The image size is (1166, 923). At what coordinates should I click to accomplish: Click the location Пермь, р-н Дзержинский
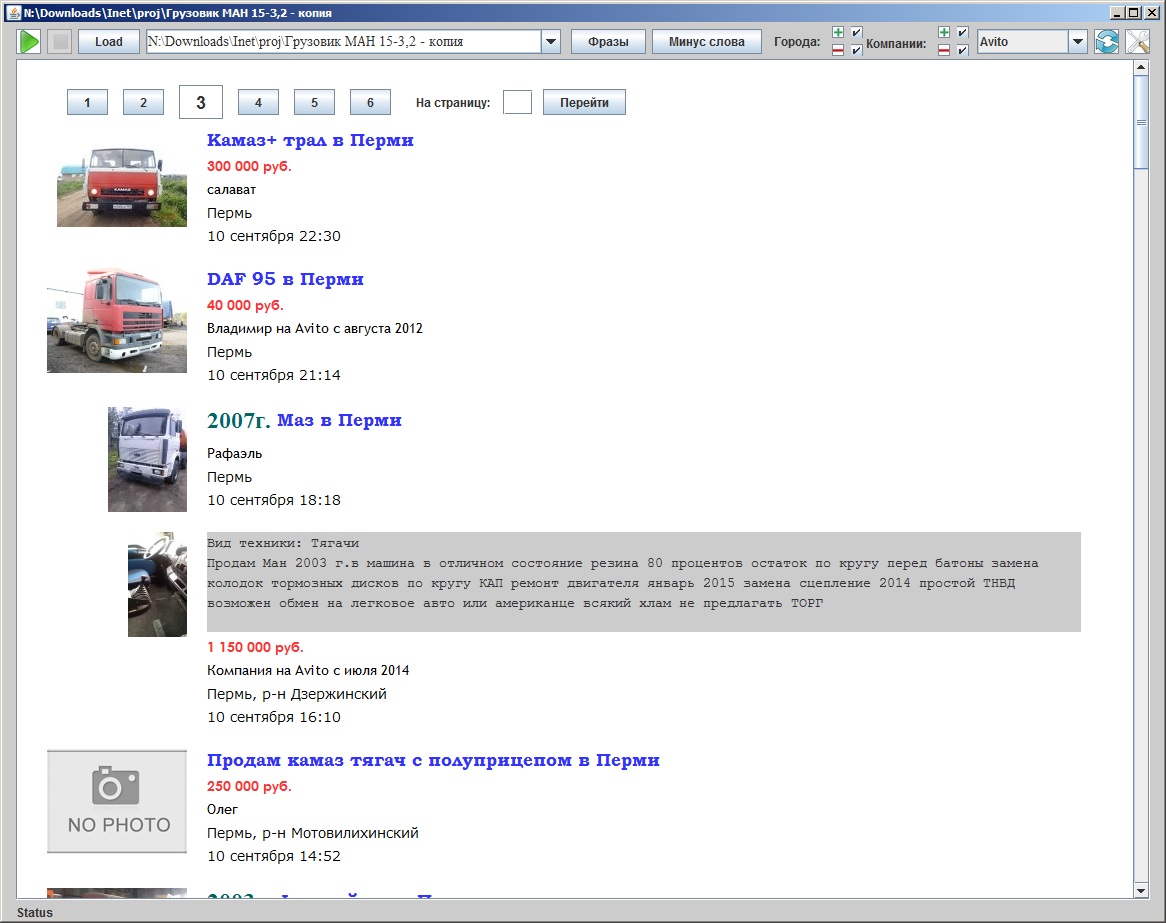(297, 694)
